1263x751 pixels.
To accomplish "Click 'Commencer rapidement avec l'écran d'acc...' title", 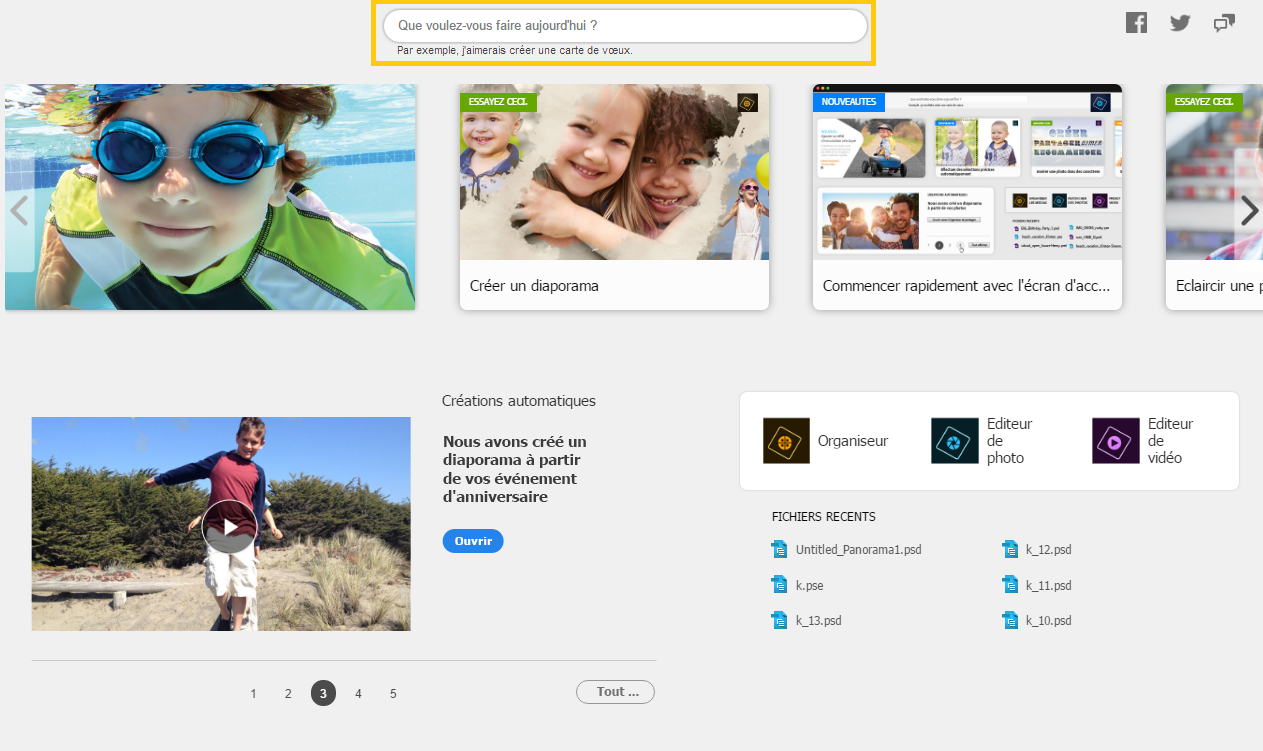I will 966,286.
